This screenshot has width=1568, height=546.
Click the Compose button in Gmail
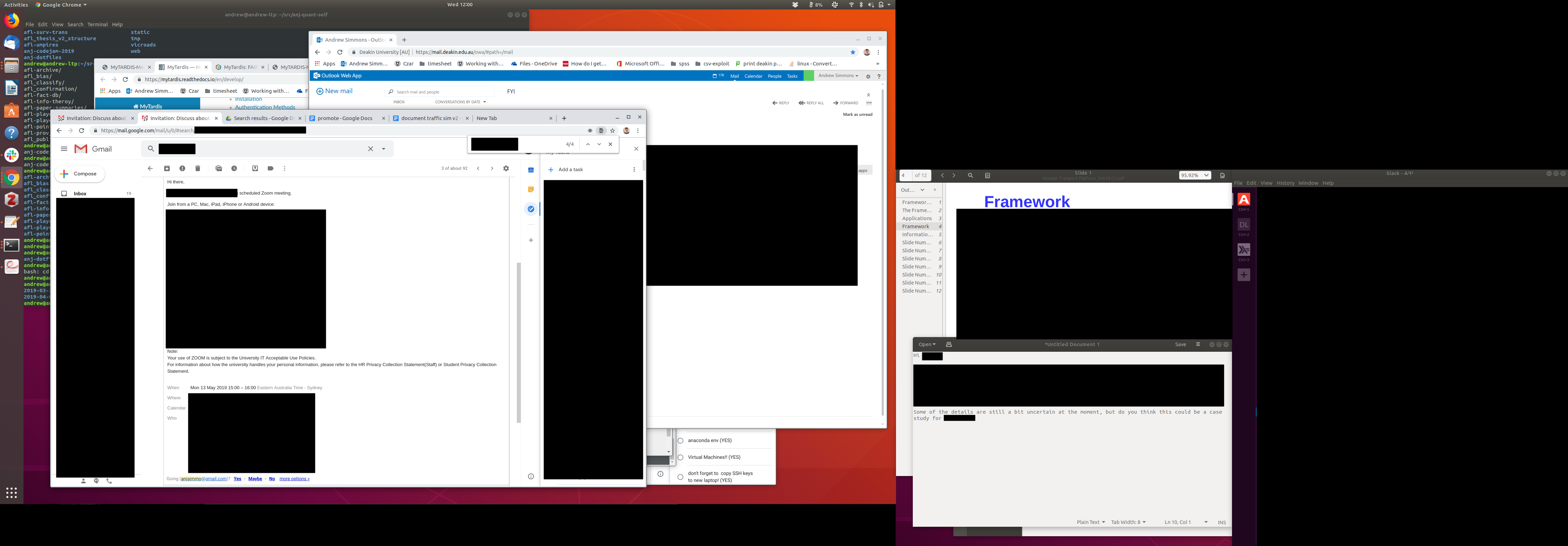coord(80,174)
